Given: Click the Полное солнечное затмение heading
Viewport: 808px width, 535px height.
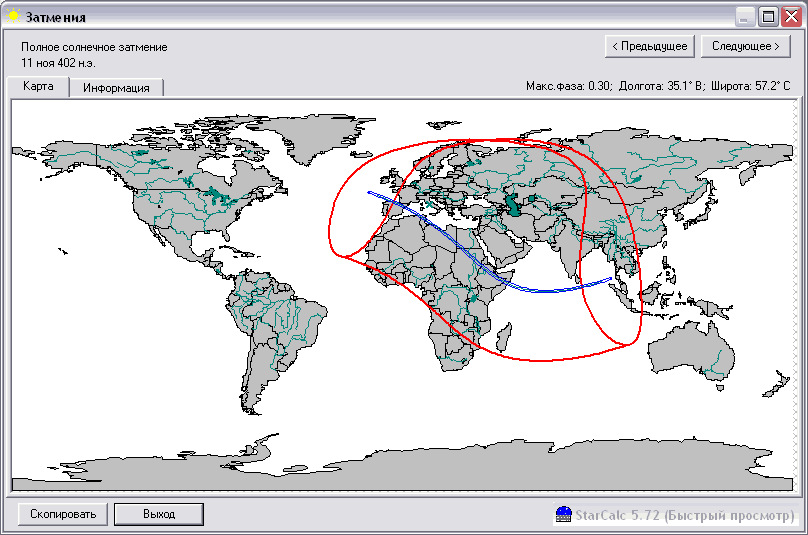Looking at the screenshot, I should [x=94, y=47].
